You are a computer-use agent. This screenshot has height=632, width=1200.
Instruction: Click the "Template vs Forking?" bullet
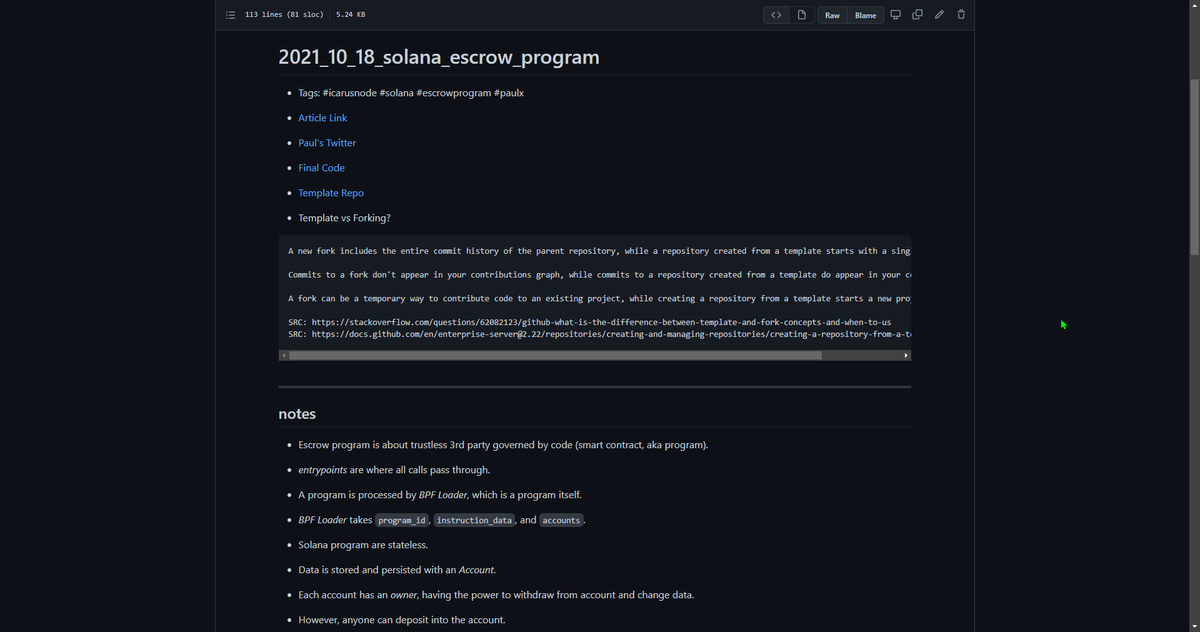(345, 218)
